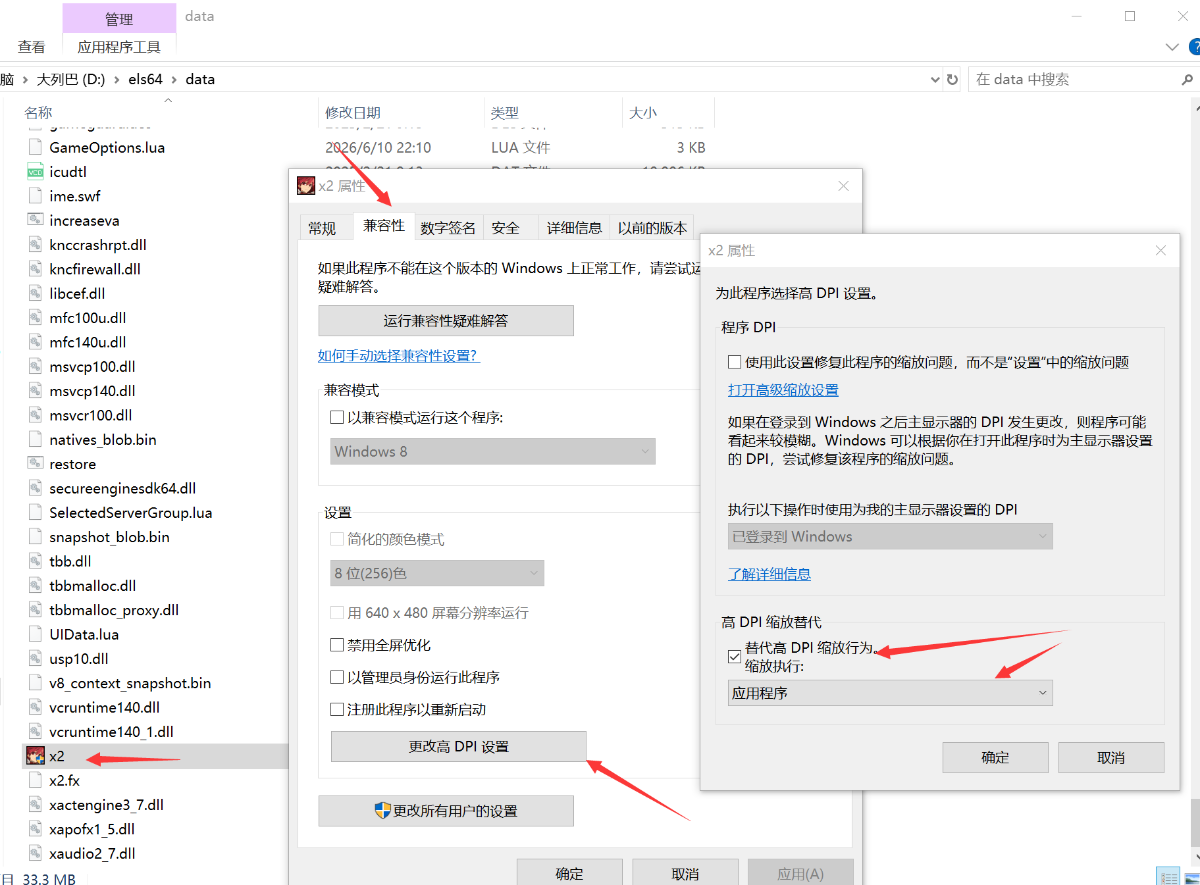
Task: Collapse the ribbon with the chevron icon
Action: pos(1172,47)
